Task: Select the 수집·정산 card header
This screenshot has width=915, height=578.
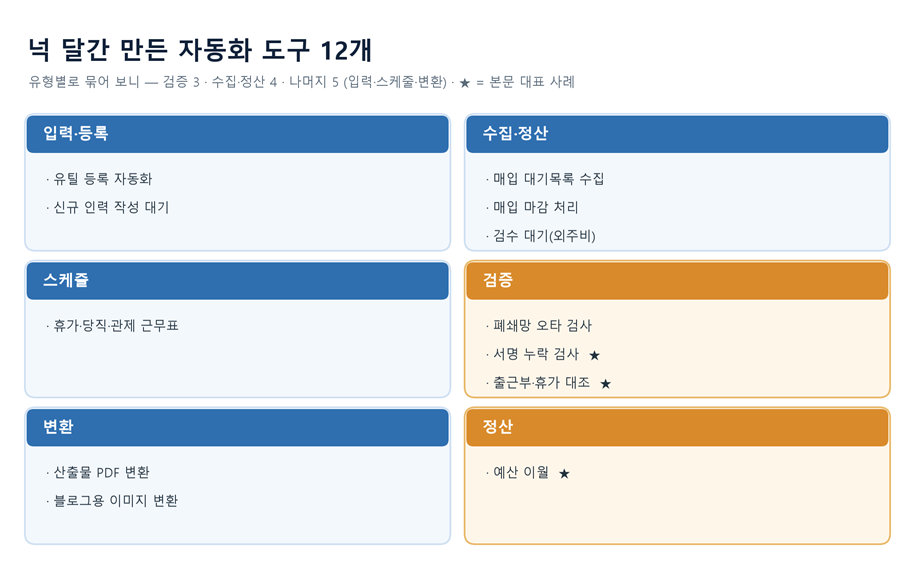Action: pos(677,134)
